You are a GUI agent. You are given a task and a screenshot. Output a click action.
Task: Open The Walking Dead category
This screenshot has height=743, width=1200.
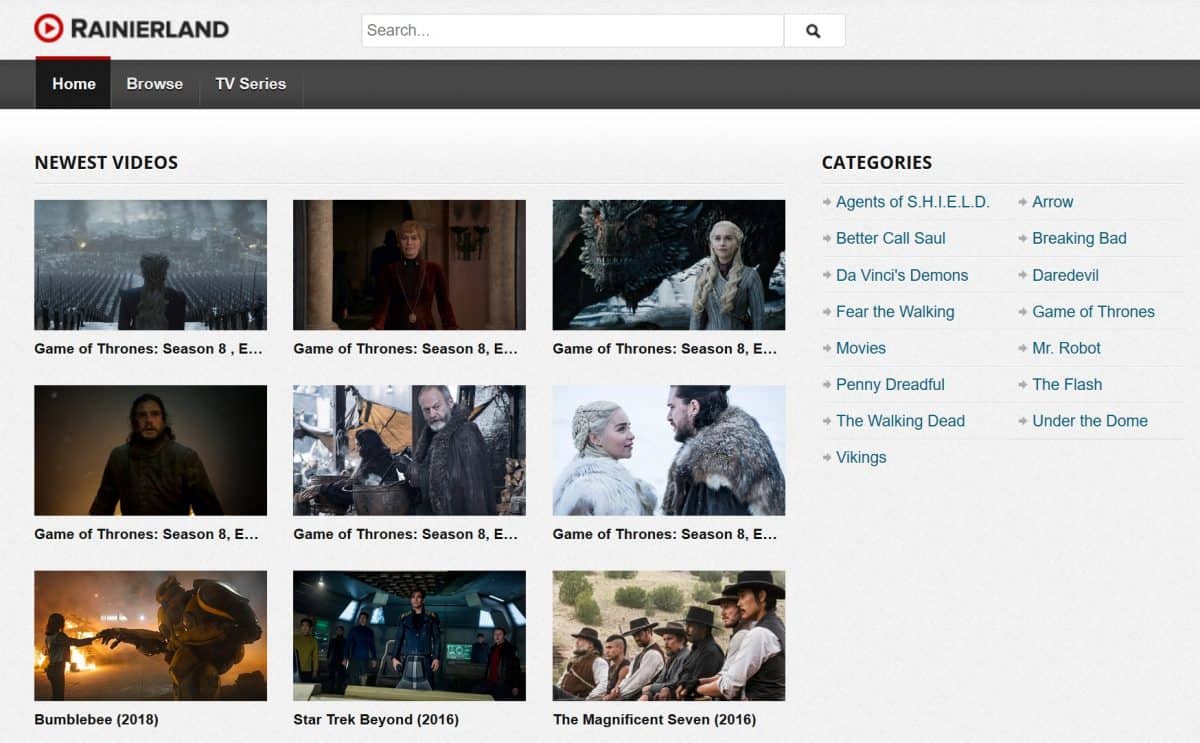tap(900, 421)
